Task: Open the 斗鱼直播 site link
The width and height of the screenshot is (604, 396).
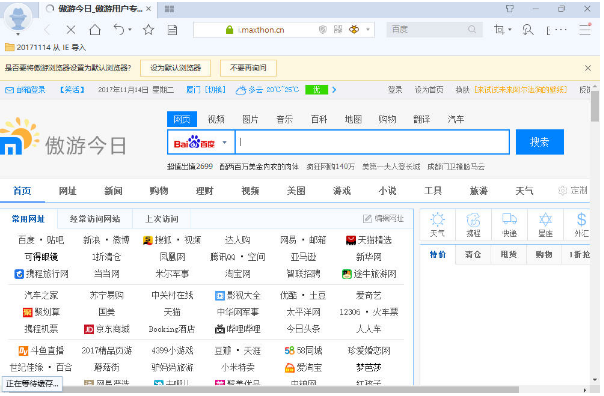Action: pyautogui.click(x=41, y=351)
